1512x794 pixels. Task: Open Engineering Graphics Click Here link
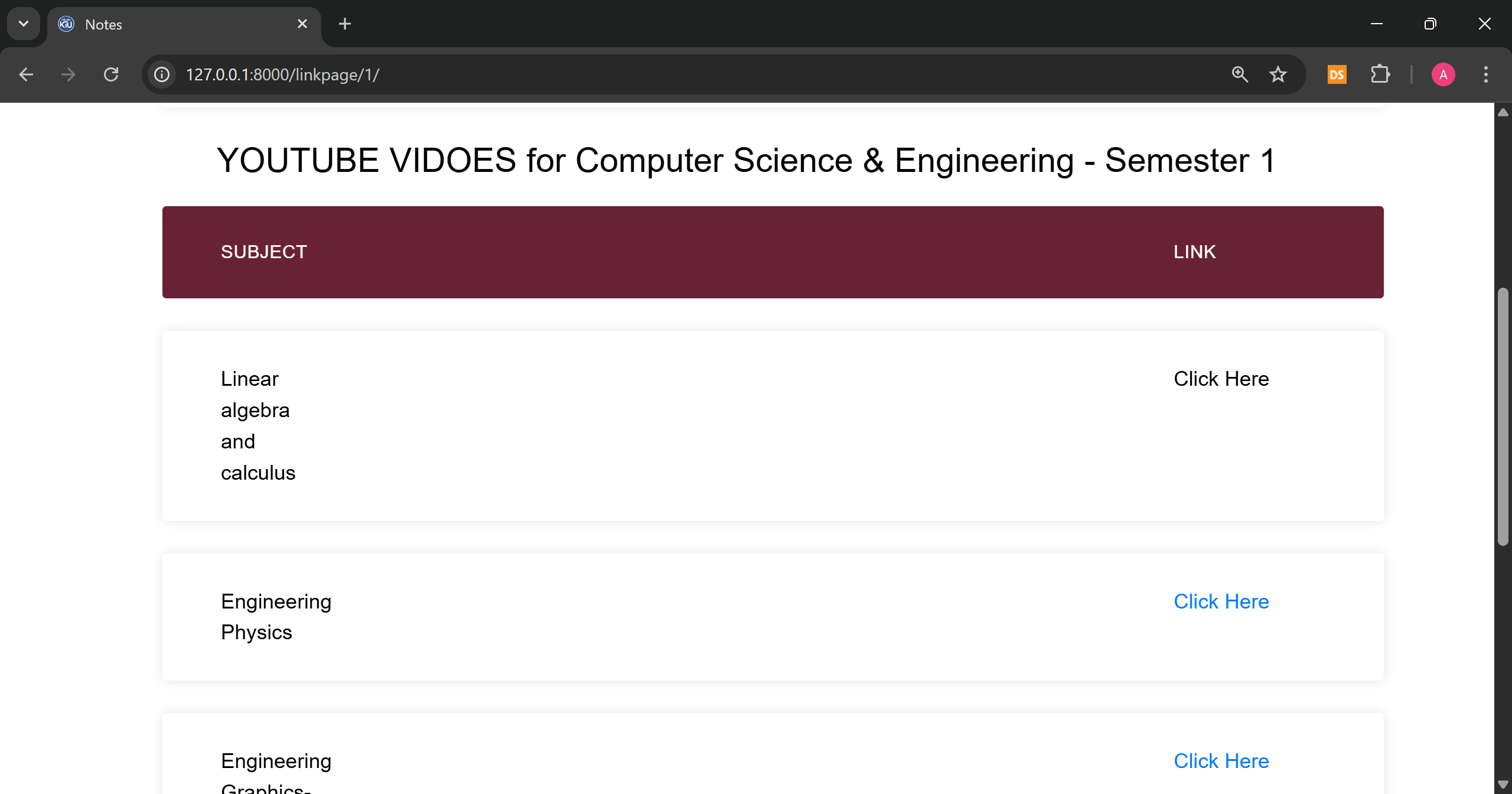tap(1221, 761)
